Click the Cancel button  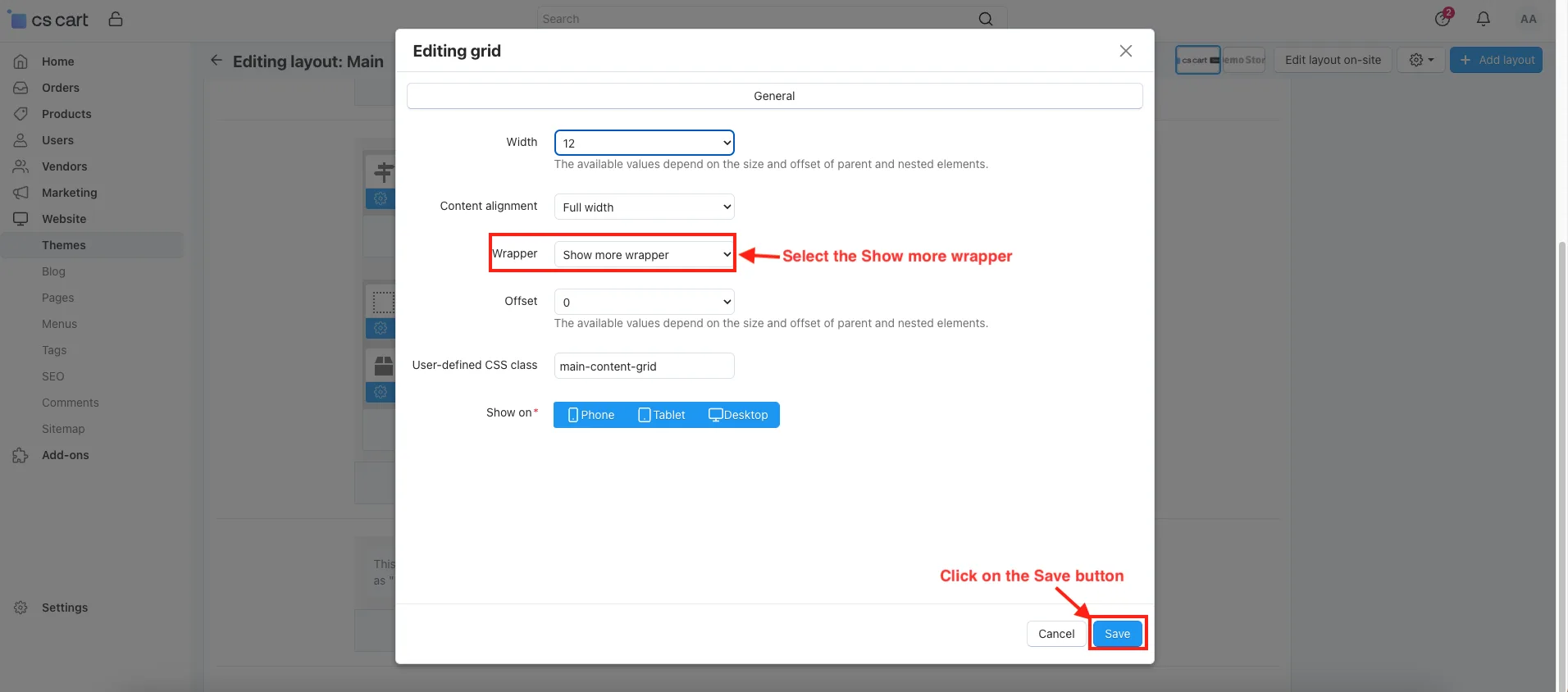(1056, 634)
